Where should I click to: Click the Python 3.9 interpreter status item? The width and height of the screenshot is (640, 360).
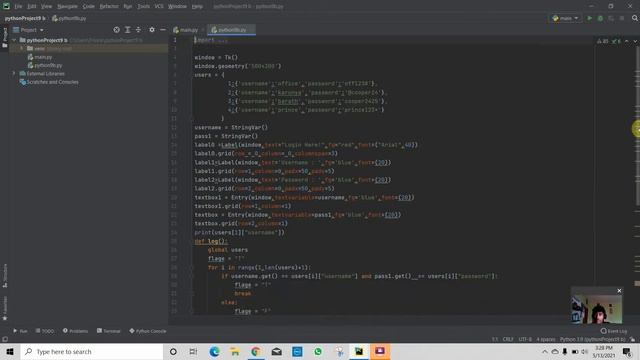592,339
